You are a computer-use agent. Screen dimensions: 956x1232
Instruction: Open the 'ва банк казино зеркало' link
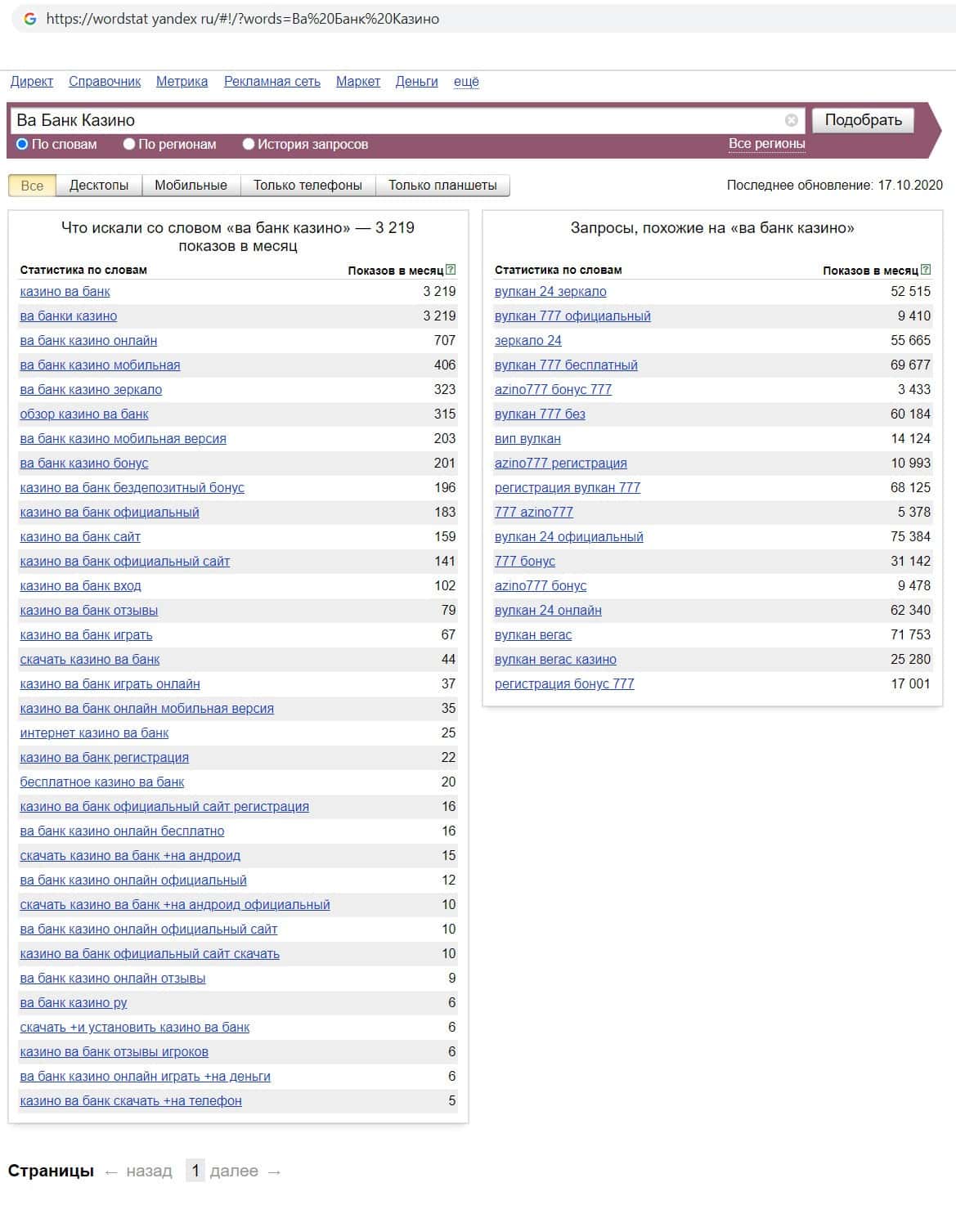click(x=91, y=390)
